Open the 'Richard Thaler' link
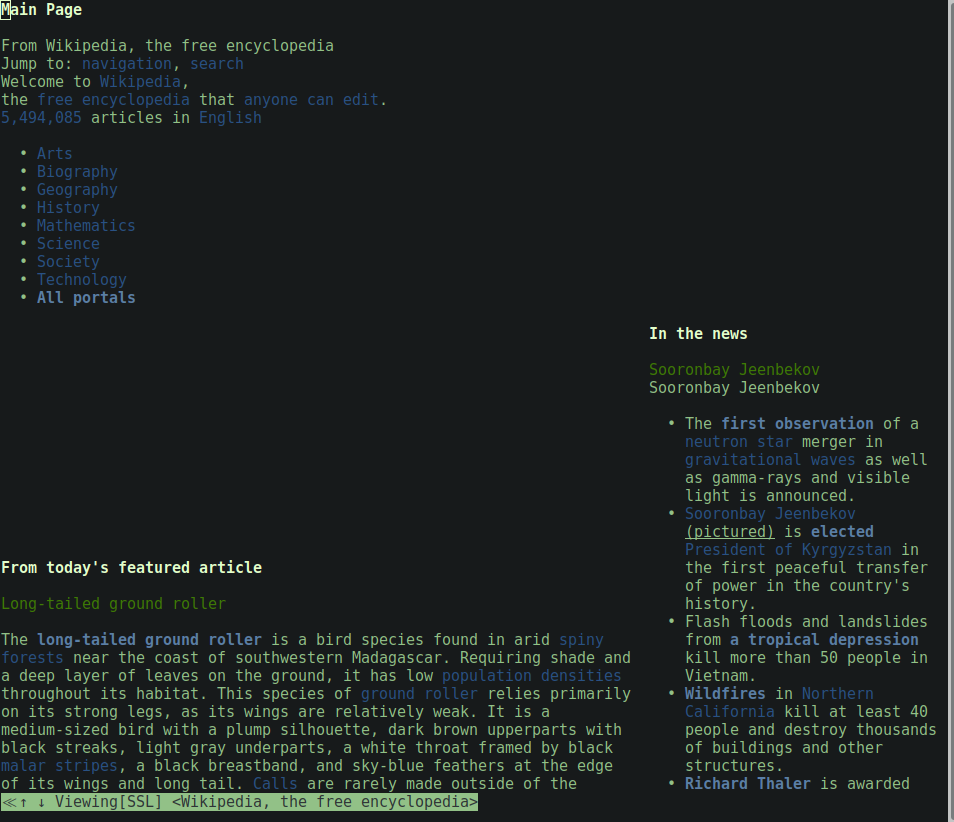954x822 pixels. point(748,784)
